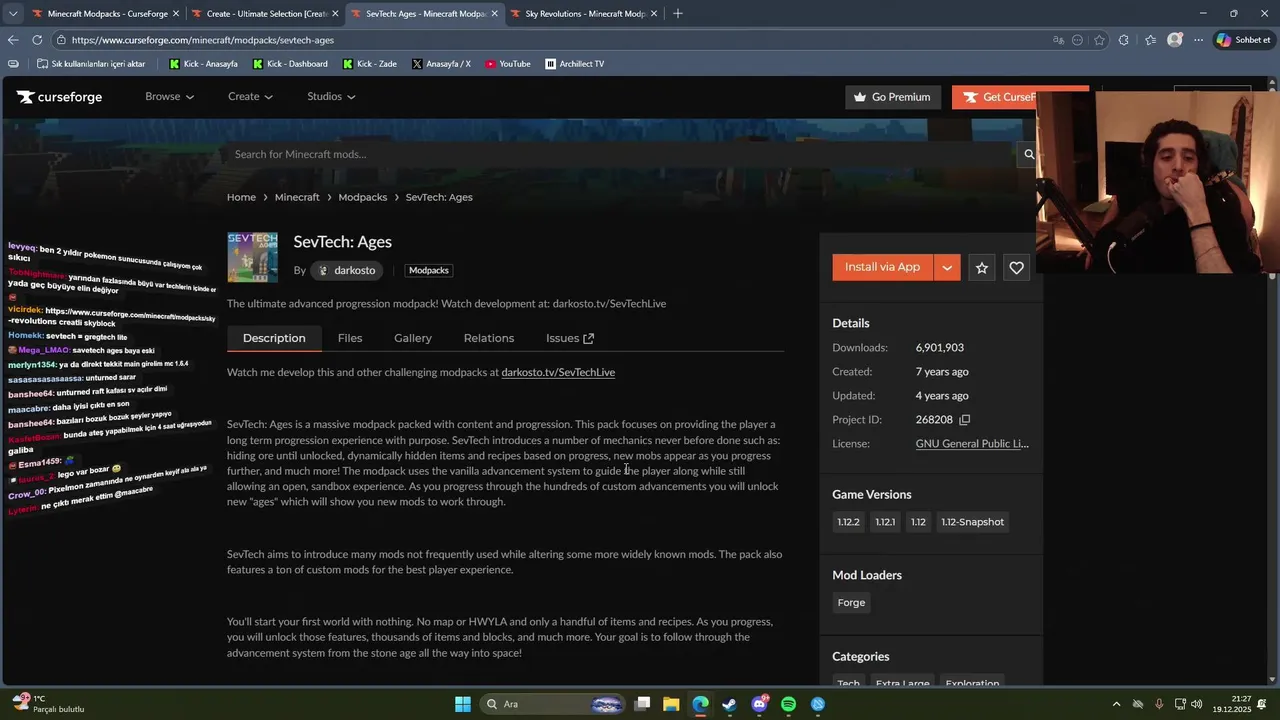The height and width of the screenshot is (720, 1280).
Task: Click the Modpacks breadcrumb link
Action: pos(363,197)
